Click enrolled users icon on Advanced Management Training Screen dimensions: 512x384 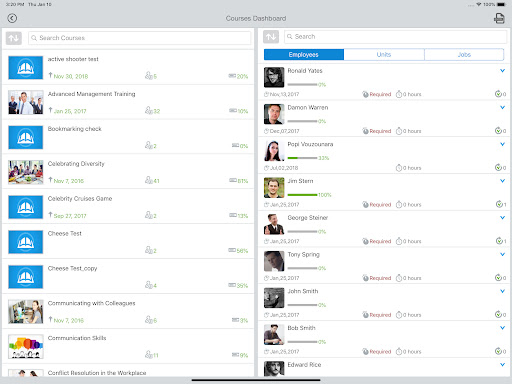point(148,110)
